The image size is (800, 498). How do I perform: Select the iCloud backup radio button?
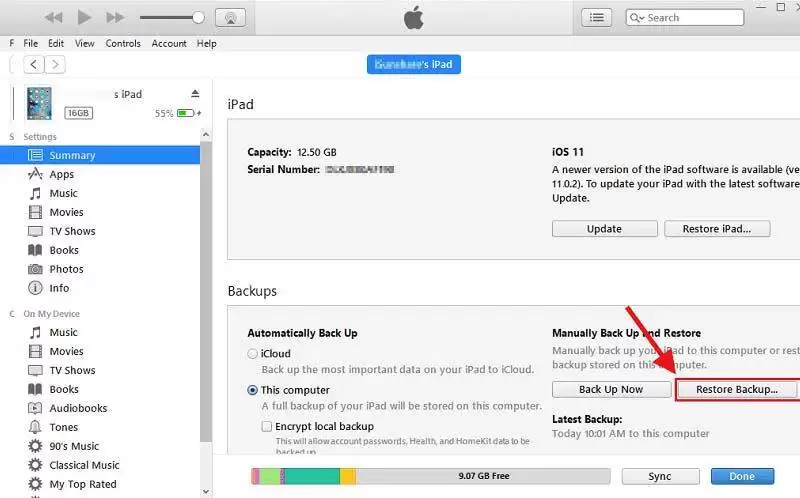click(x=252, y=354)
